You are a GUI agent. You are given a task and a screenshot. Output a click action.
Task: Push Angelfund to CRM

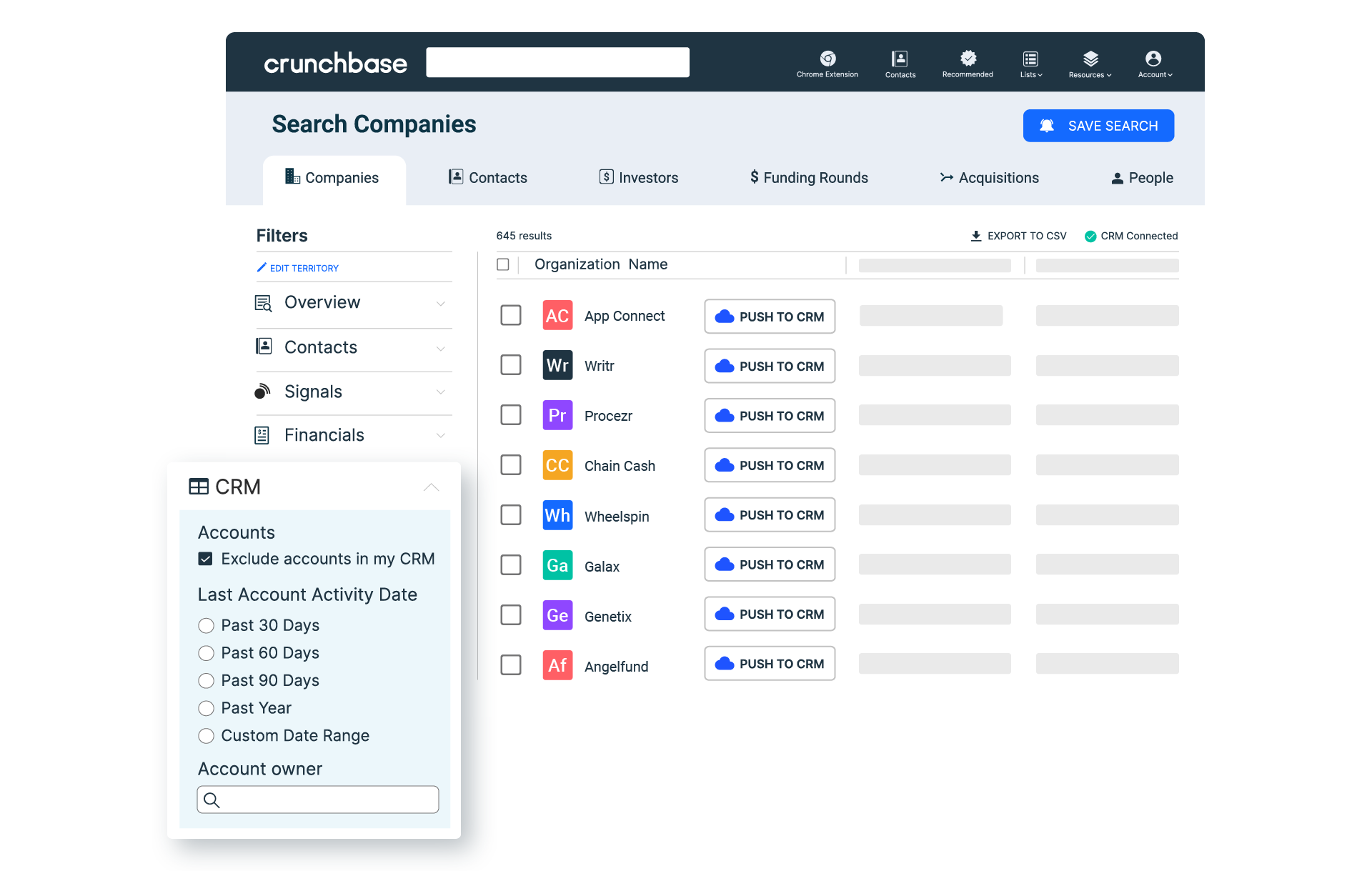pos(770,664)
